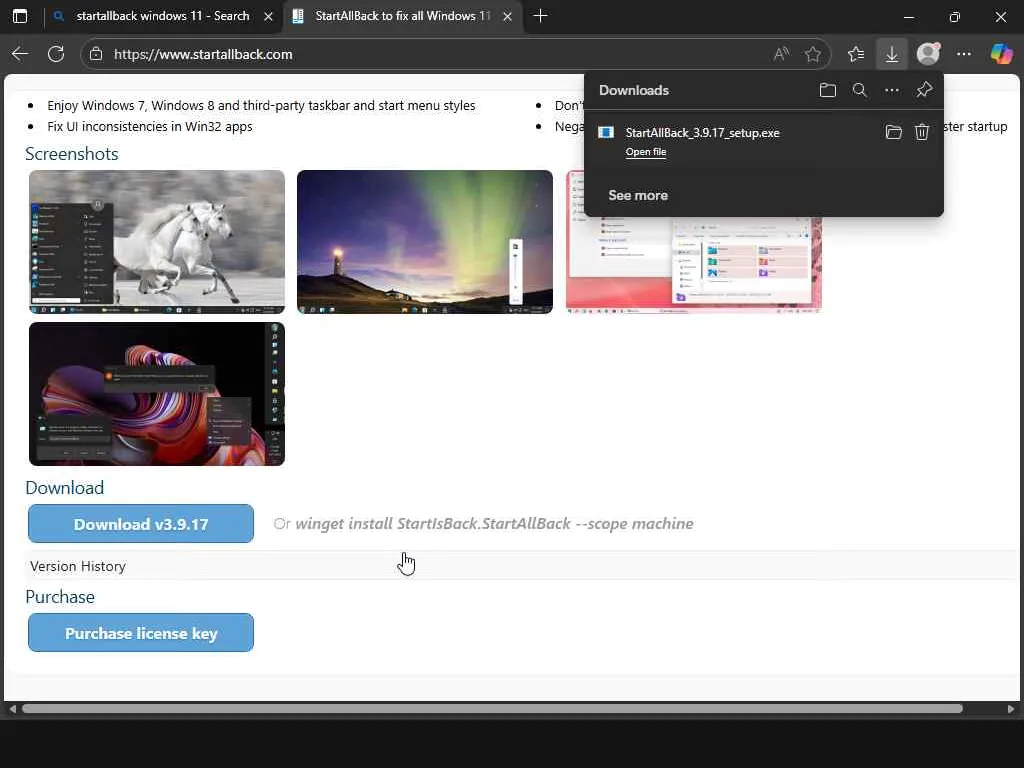Add this page to favorites star
This screenshot has width=1024, height=768.
pyautogui.click(x=813, y=54)
